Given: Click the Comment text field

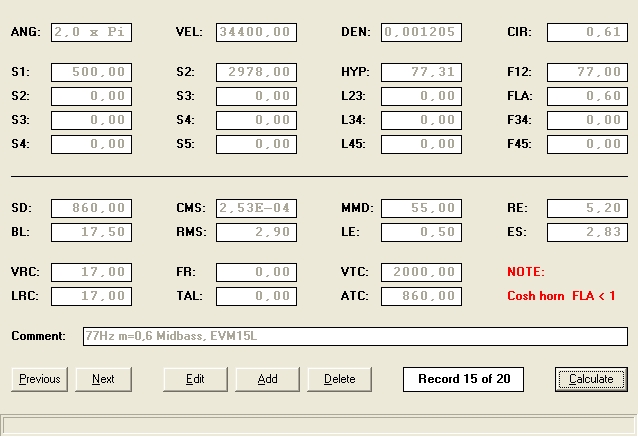Looking at the screenshot, I should click(354, 336).
